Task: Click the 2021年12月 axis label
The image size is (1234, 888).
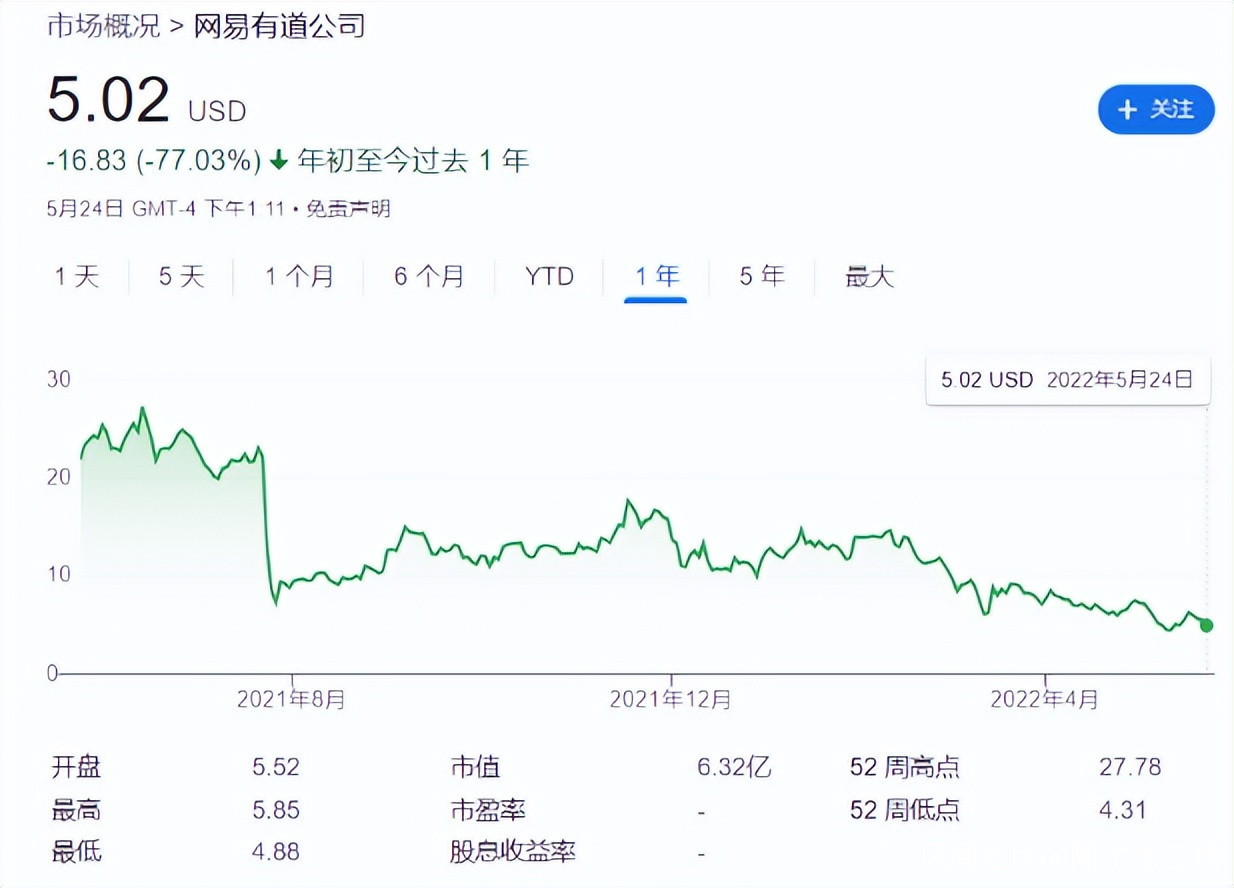Action: coord(670,699)
